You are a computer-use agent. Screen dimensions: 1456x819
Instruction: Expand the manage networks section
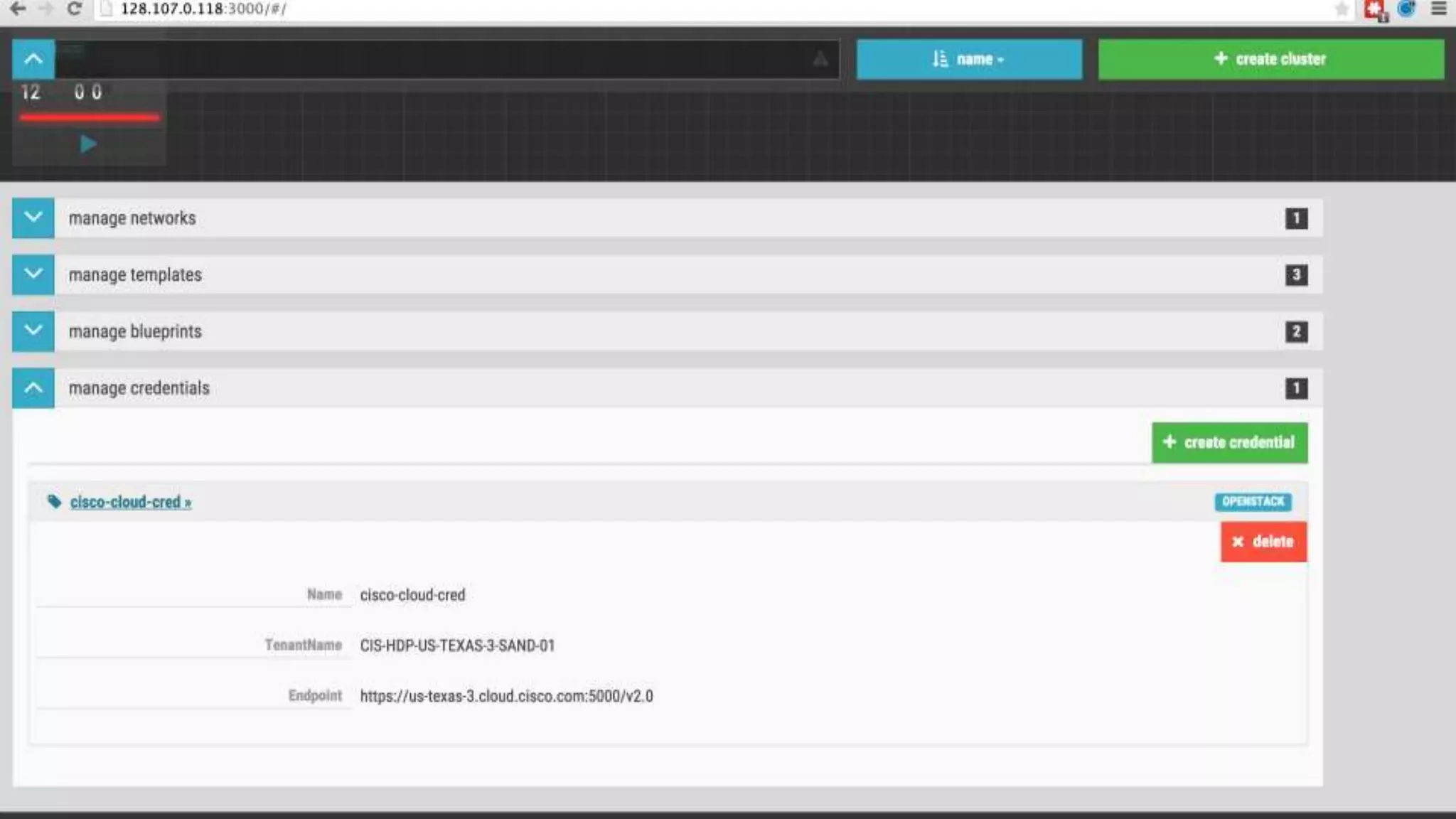33,218
